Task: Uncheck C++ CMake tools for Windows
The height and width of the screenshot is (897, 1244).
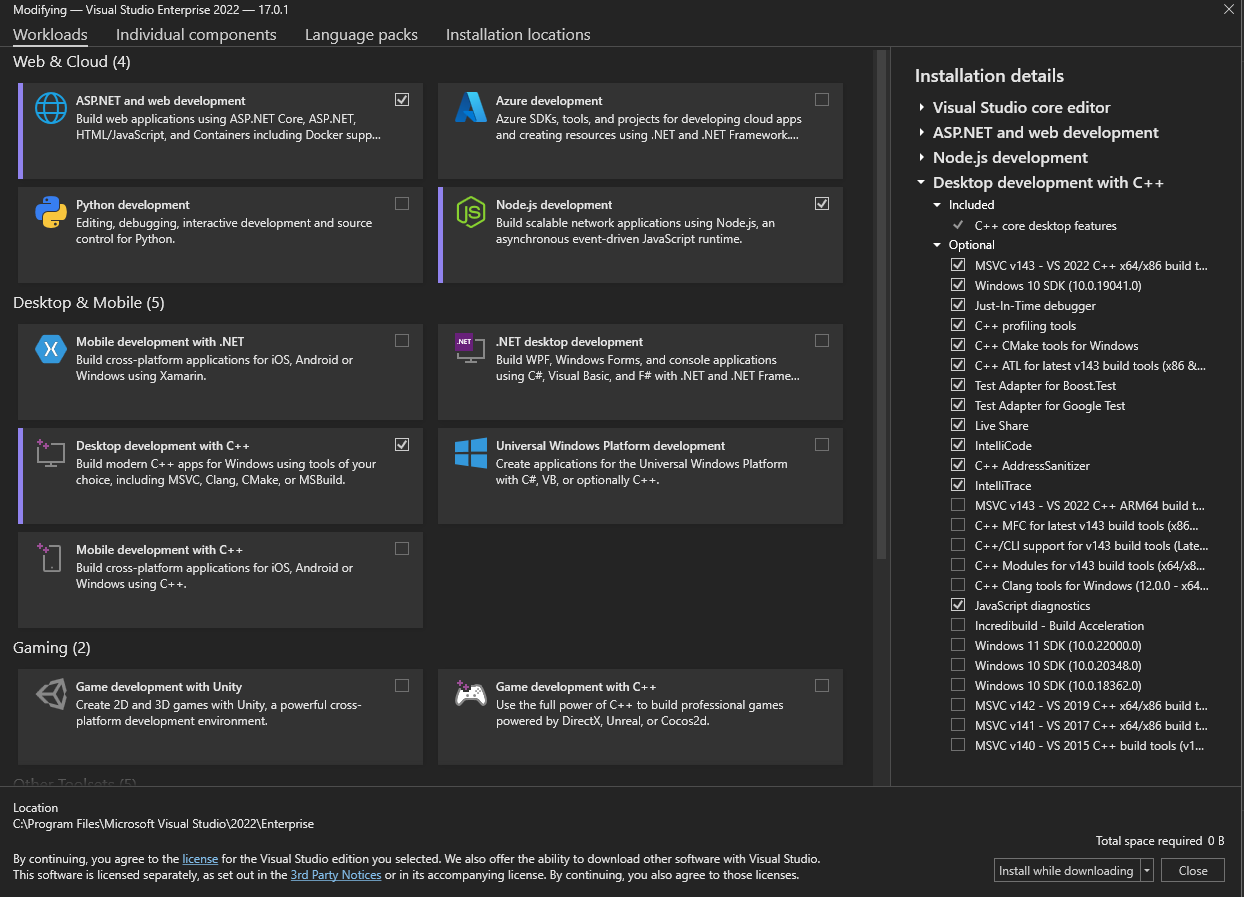Action: (x=958, y=345)
